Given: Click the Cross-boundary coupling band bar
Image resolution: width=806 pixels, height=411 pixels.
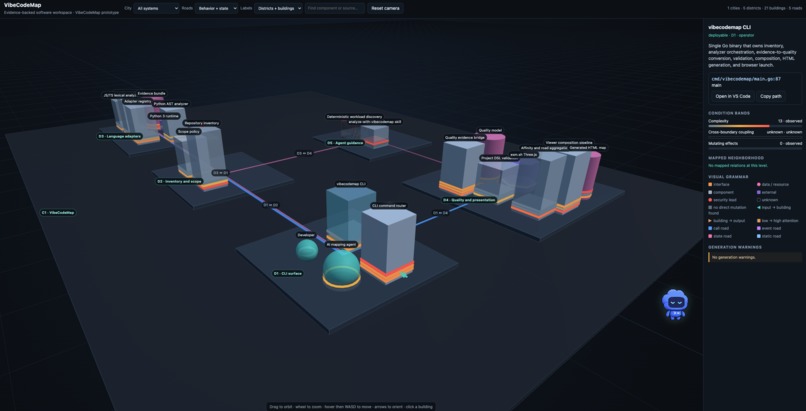Looking at the screenshot, I should tap(755, 137).
